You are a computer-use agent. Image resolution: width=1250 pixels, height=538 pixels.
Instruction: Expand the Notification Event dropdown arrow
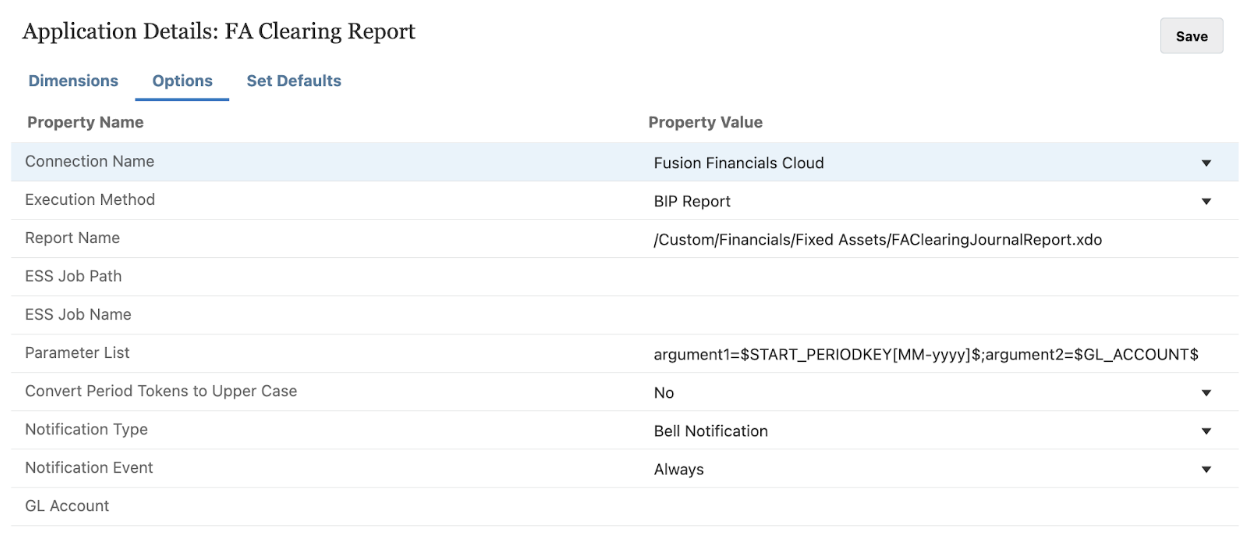[1205, 469]
